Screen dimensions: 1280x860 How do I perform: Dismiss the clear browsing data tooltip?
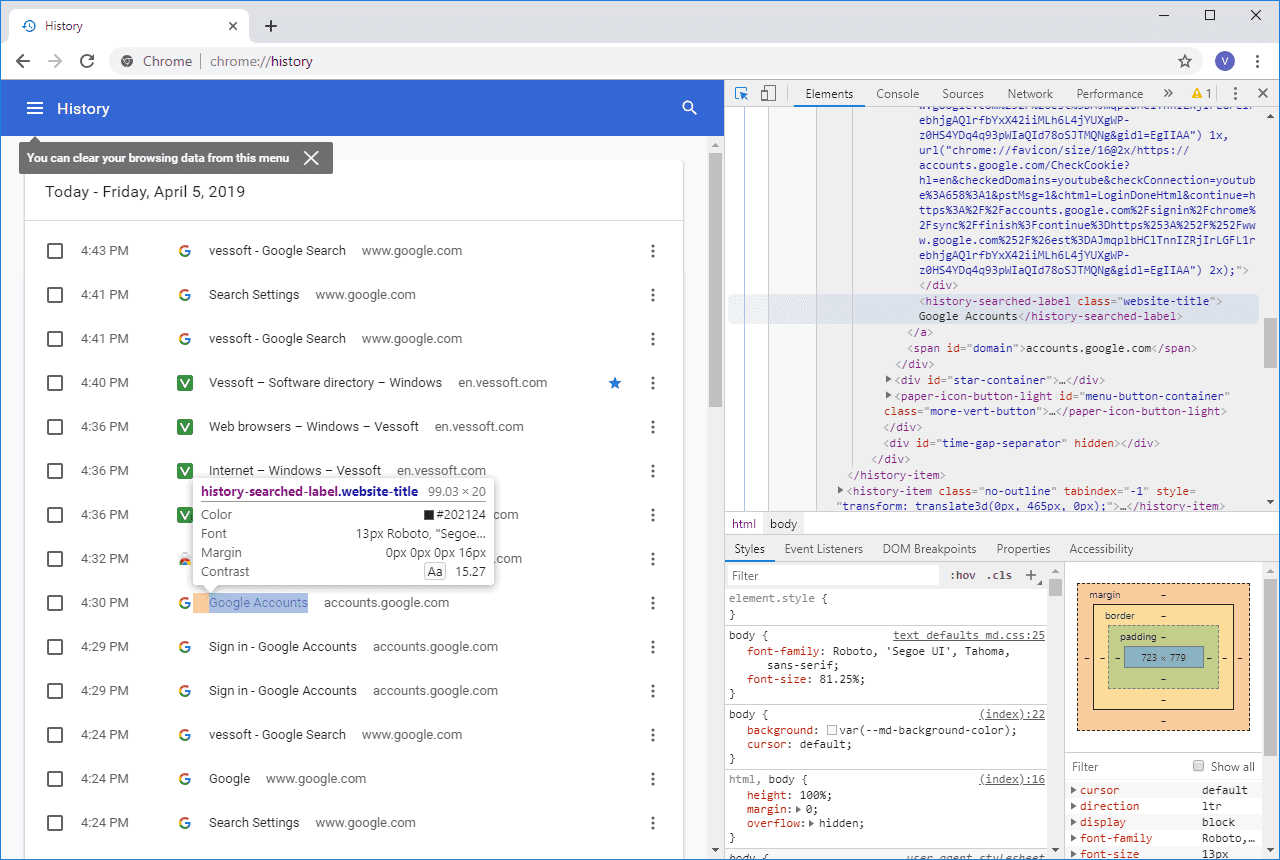pos(312,158)
